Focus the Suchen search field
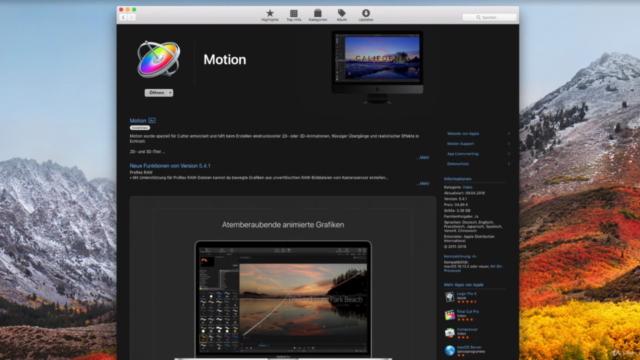 [x=489, y=17]
